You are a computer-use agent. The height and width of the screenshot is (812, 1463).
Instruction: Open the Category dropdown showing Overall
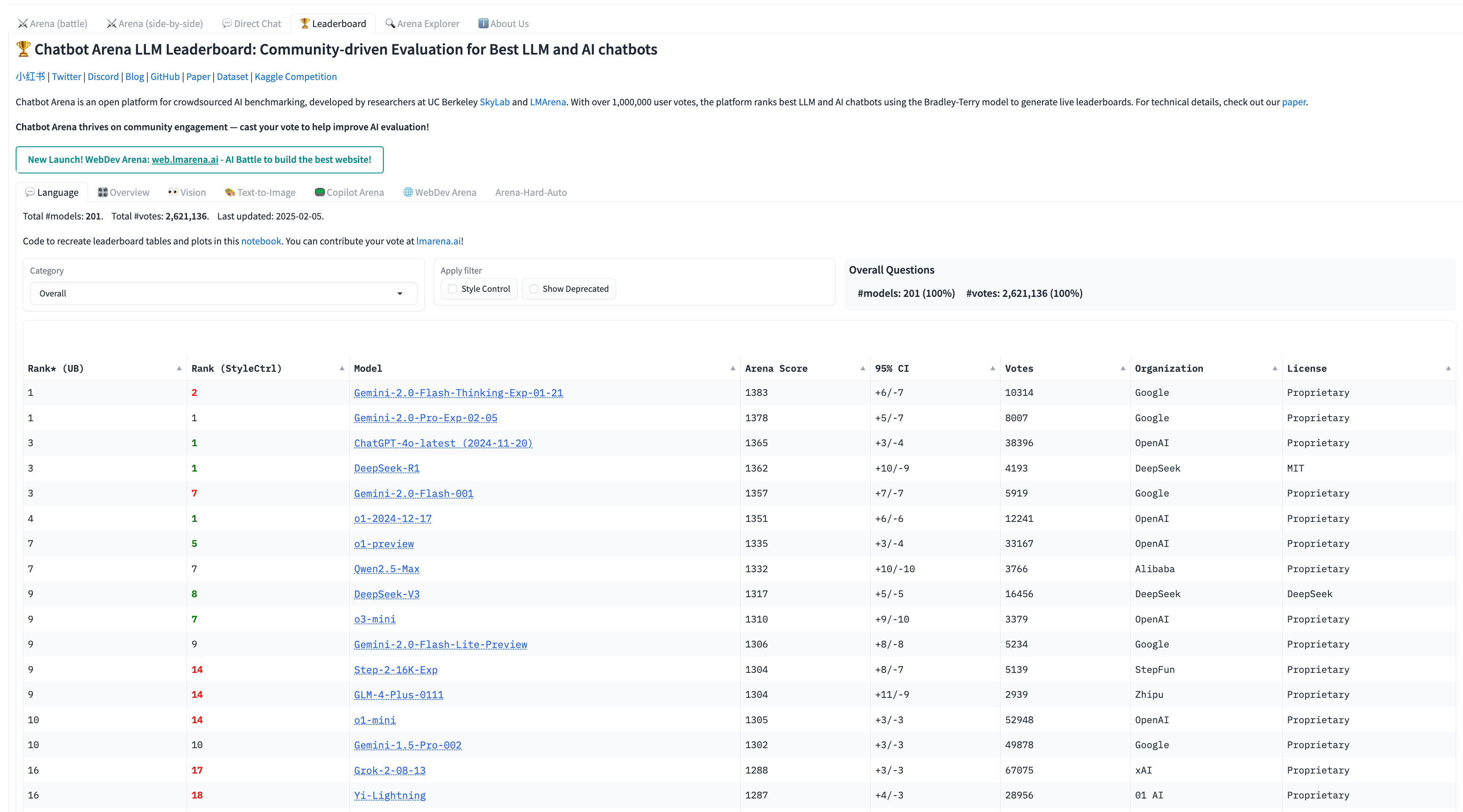(223, 293)
